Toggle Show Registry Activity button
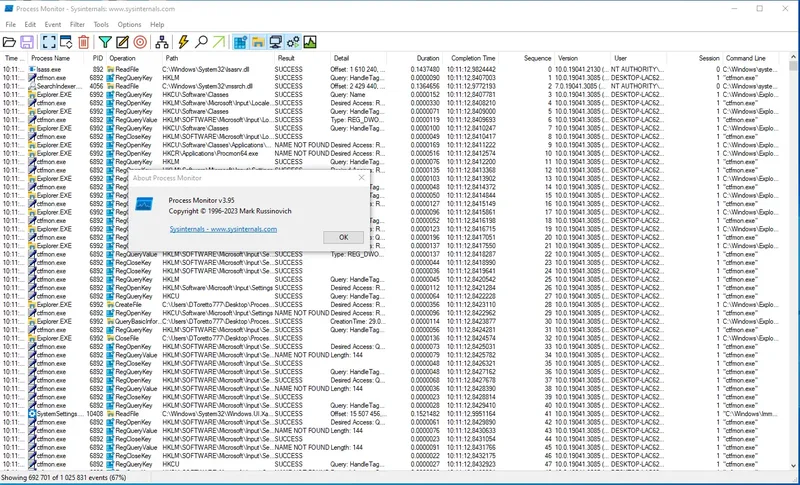800x485 pixels. (240, 42)
